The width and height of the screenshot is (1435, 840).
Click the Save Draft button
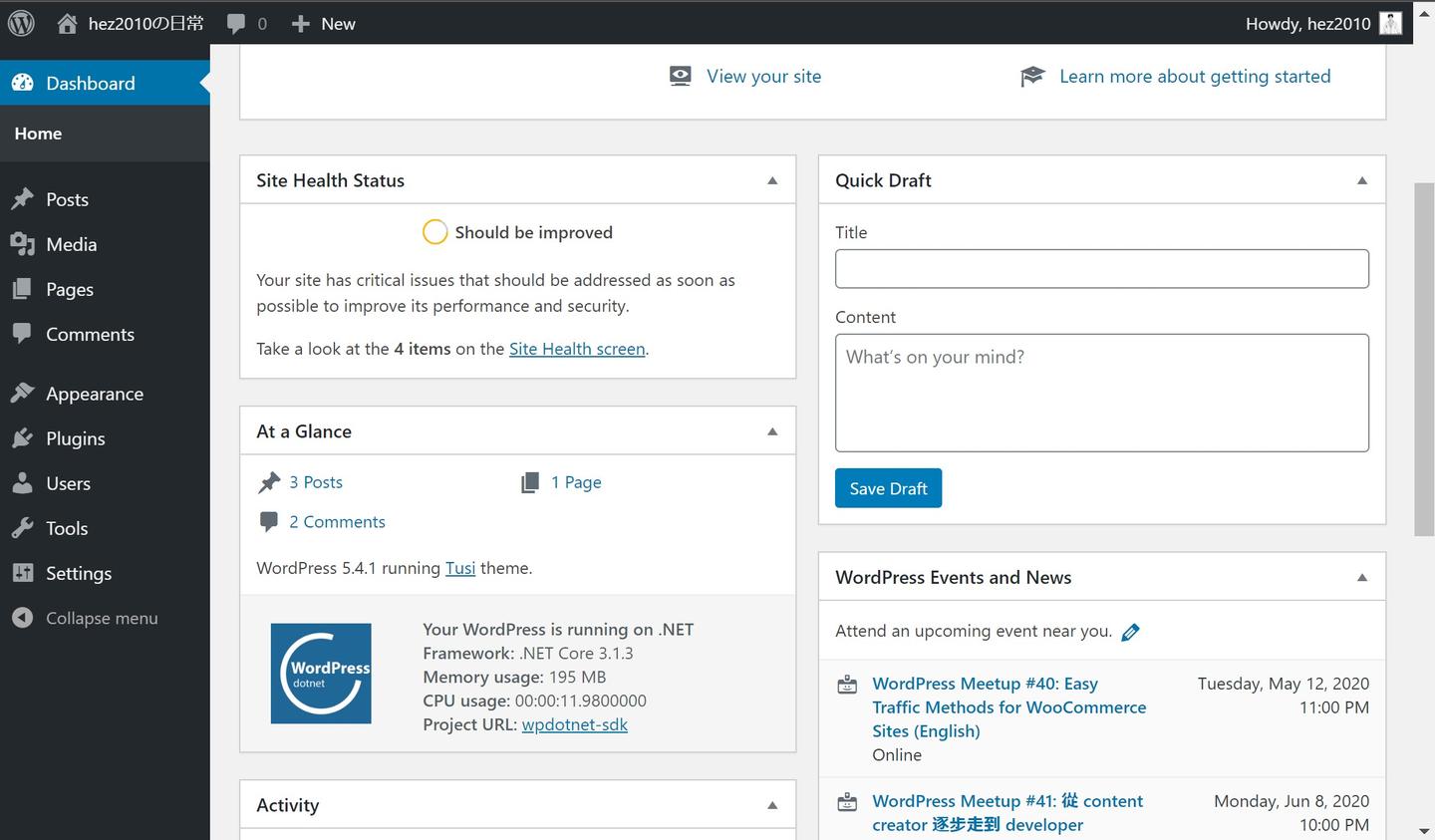point(888,488)
